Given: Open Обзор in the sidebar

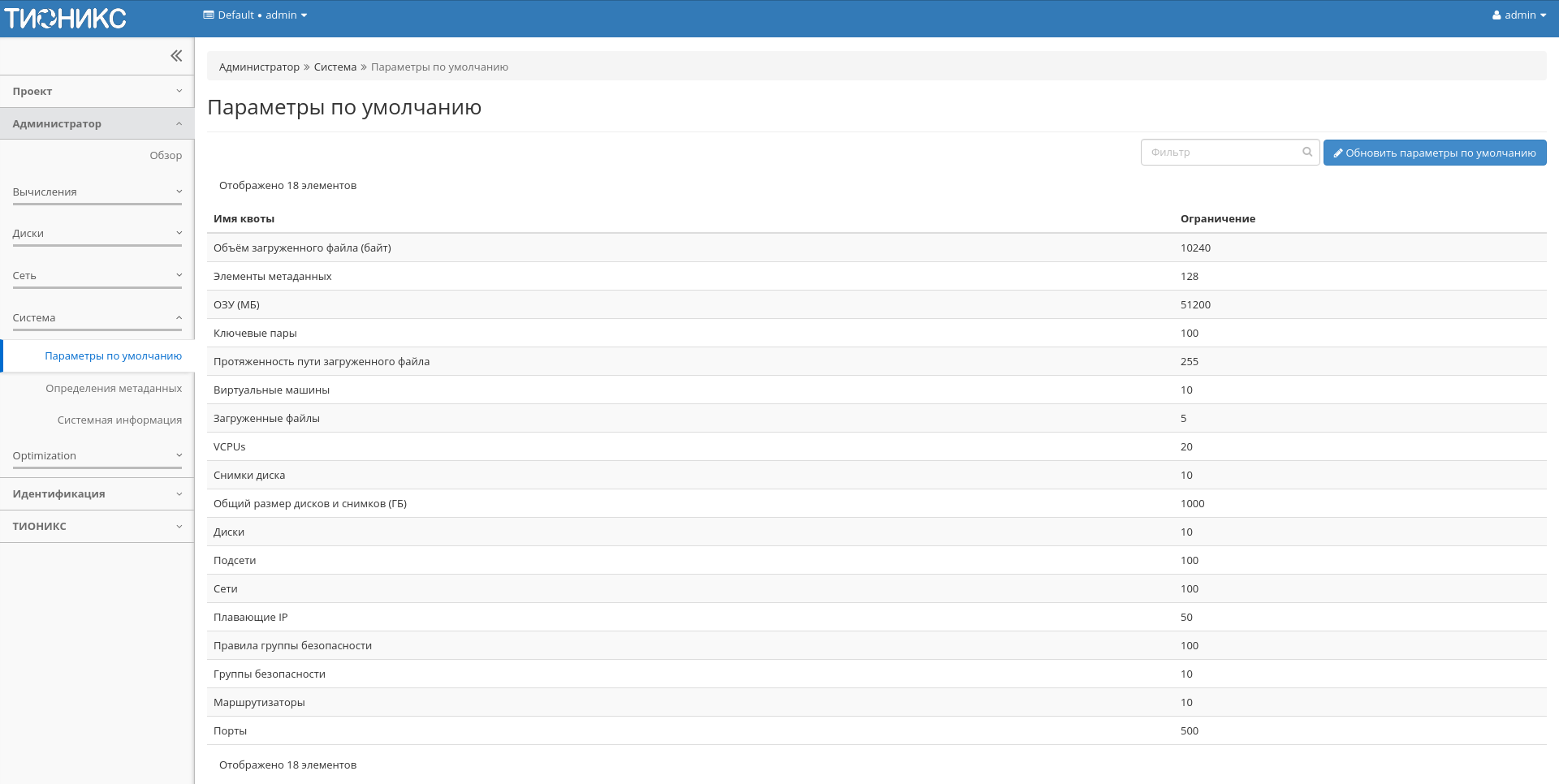Looking at the screenshot, I should pyautogui.click(x=166, y=156).
